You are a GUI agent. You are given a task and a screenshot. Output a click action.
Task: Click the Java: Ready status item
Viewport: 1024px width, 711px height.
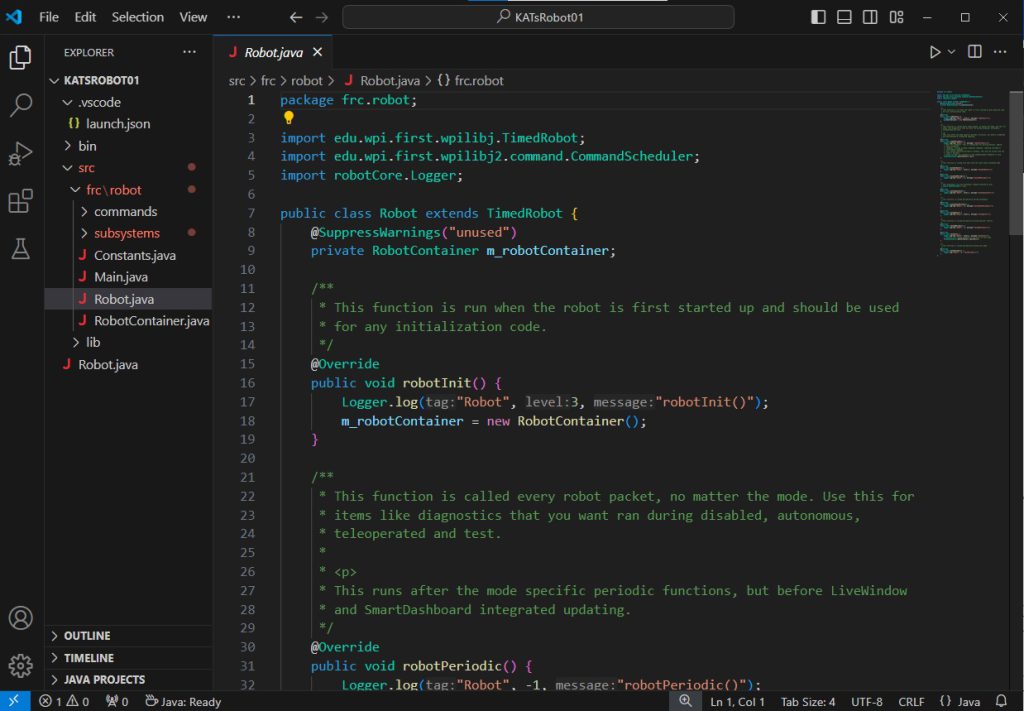[x=183, y=702]
